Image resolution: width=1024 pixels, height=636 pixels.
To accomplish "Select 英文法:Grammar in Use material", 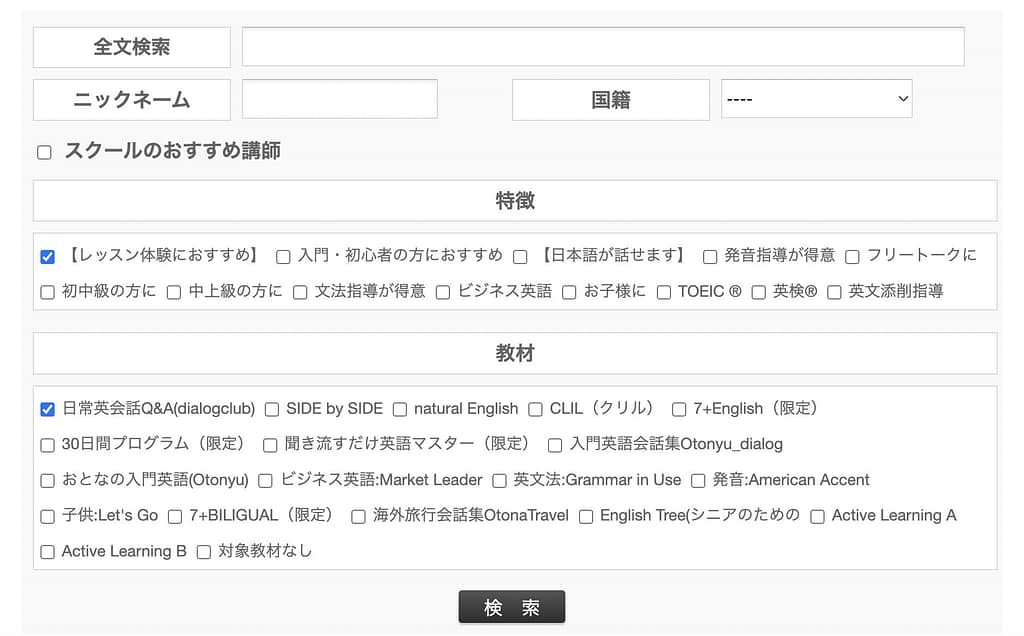I will point(498,480).
